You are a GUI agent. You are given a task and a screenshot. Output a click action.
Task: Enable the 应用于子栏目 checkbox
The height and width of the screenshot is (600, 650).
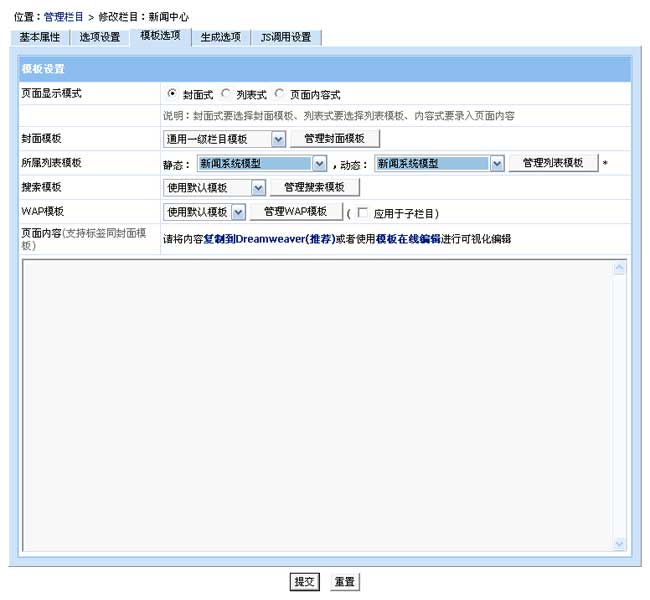pyautogui.click(x=362, y=213)
